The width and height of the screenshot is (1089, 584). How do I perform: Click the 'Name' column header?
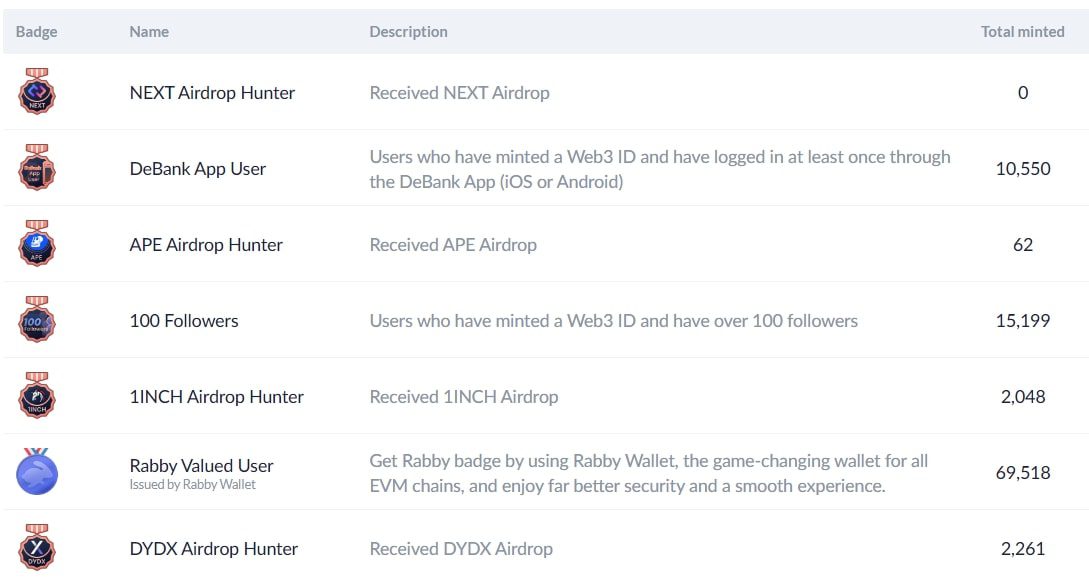click(149, 32)
